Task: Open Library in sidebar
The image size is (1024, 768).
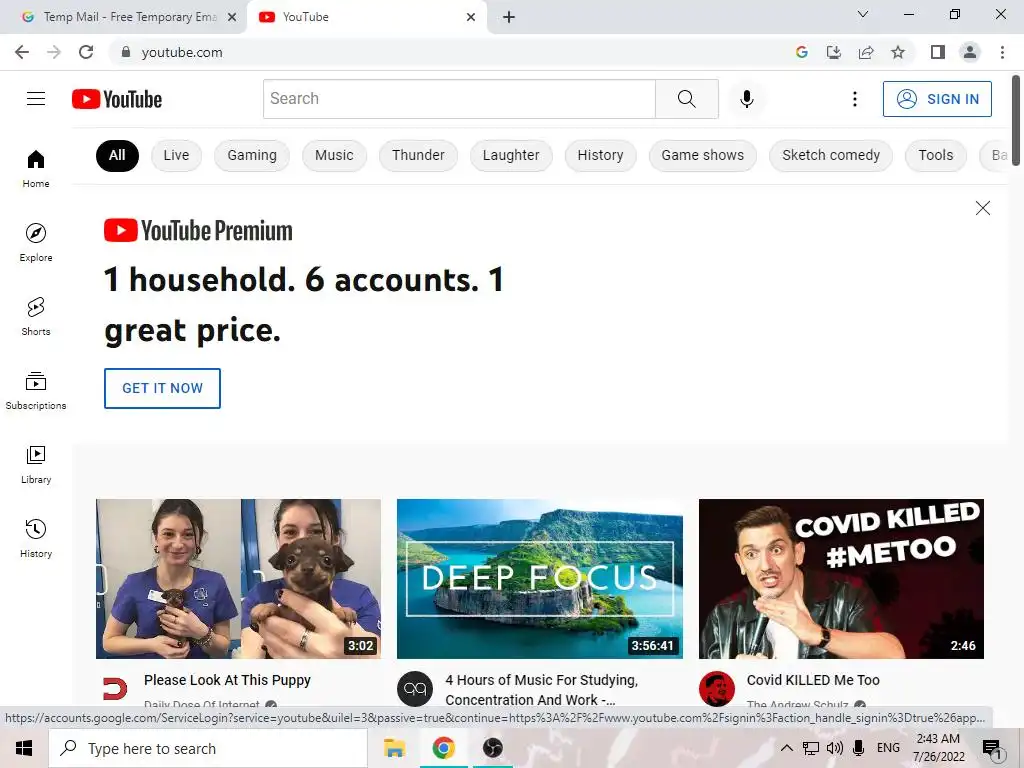Action: coord(36,464)
